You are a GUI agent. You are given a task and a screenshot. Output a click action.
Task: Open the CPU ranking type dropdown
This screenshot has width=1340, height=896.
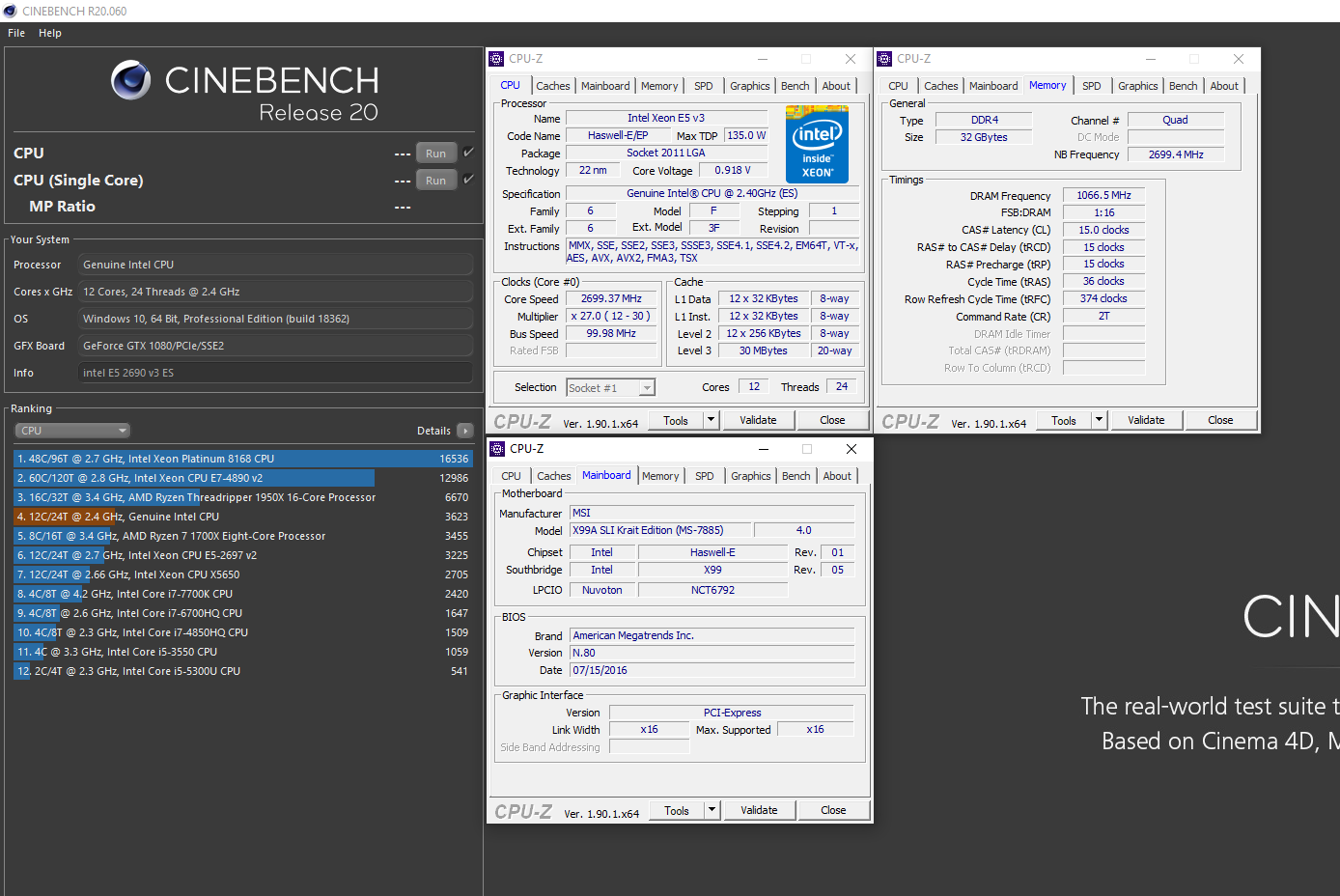72,431
